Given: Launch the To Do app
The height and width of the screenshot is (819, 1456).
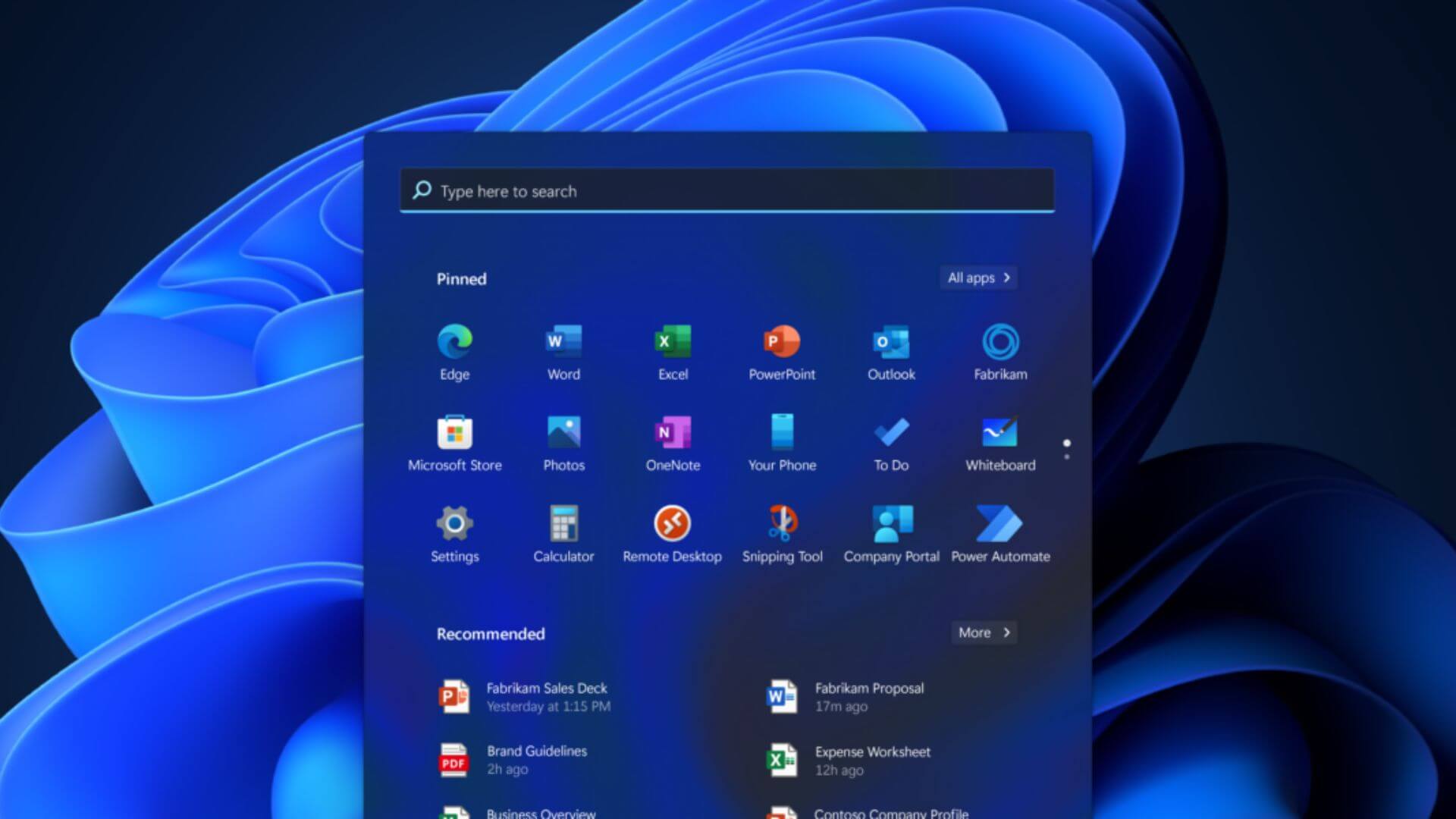Looking at the screenshot, I should [891, 433].
